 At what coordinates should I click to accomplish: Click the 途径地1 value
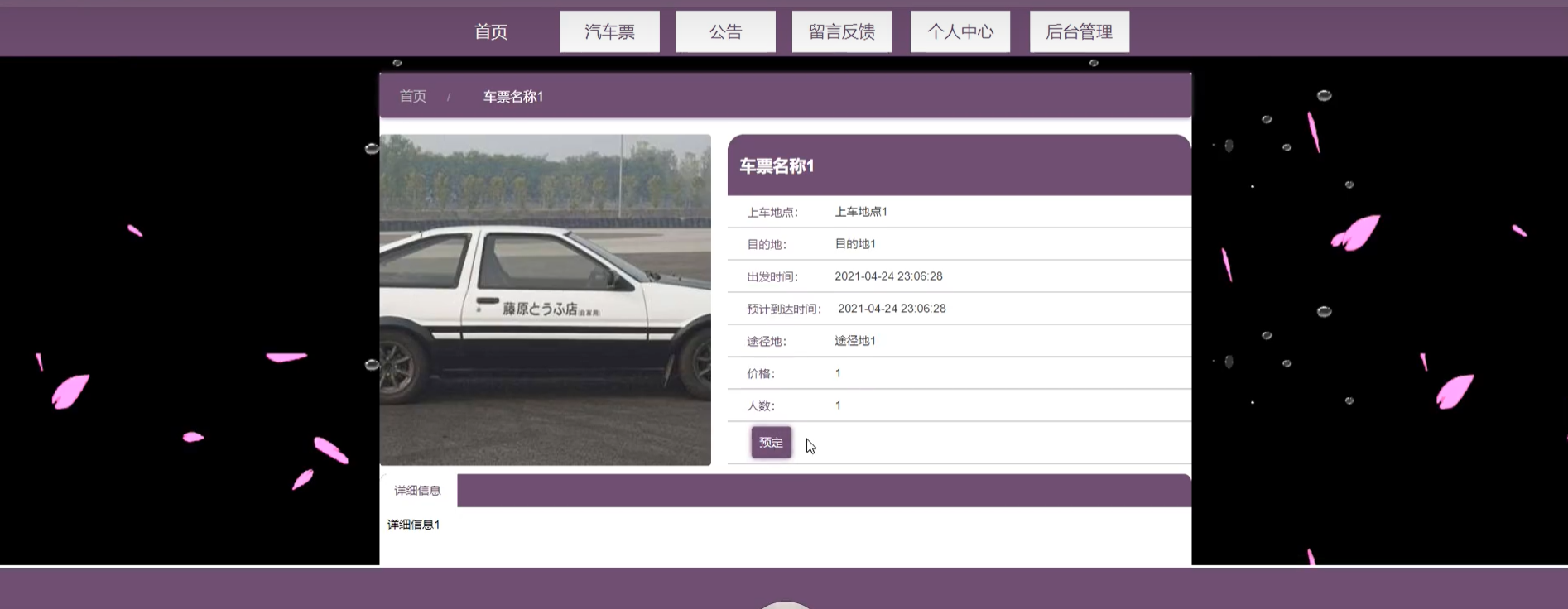click(855, 341)
